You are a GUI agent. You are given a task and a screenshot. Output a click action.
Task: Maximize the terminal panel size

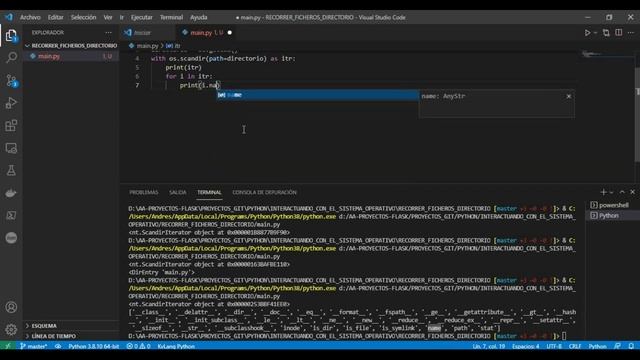point(622,192)
